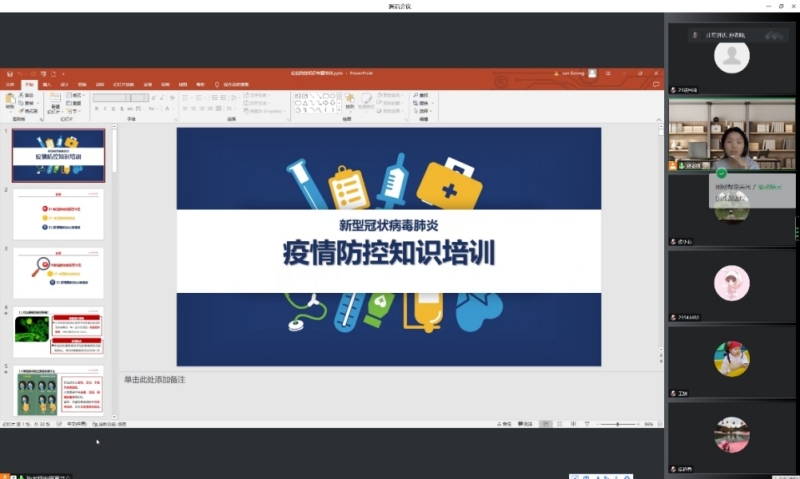Adjust the zoom slider in status bar
This screenshot has height=479, width=800.
tap(617, 424)
